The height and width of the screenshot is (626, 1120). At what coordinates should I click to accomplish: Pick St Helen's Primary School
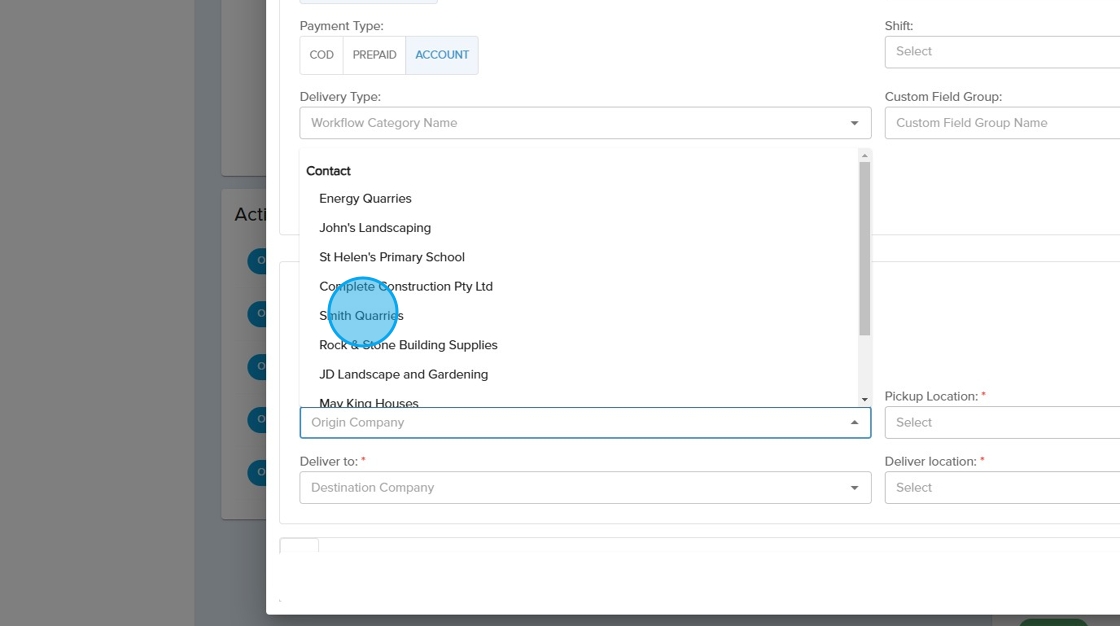[x=392, y=257]
